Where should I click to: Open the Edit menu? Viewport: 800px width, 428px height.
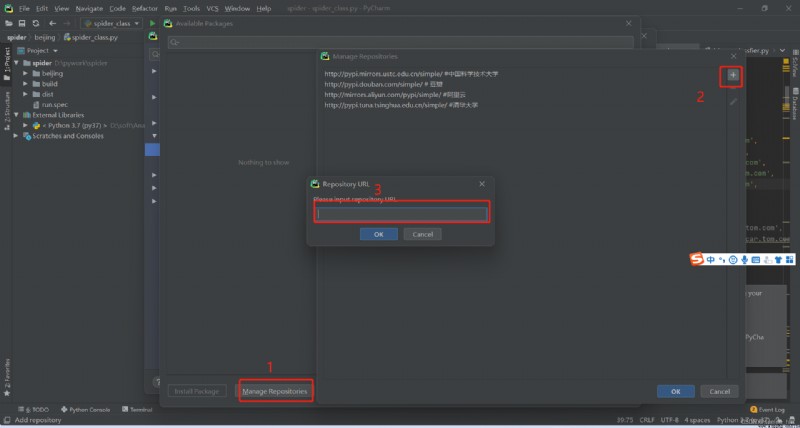[x=42, y=9]
